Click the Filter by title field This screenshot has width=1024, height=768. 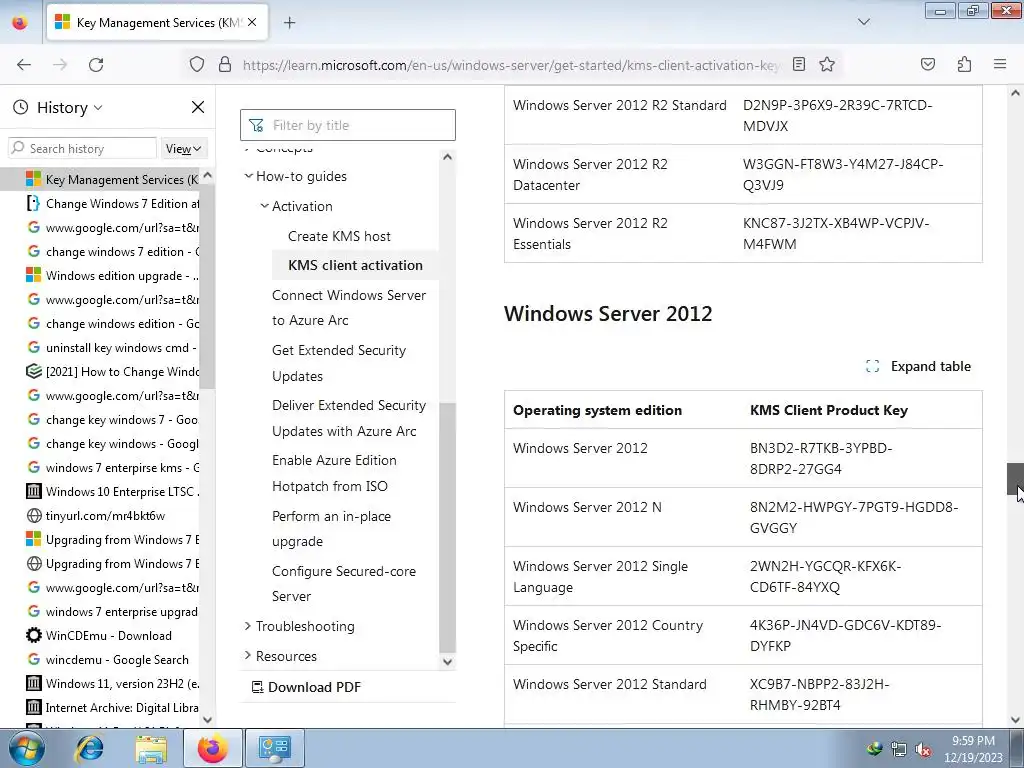tap(347, 125)
